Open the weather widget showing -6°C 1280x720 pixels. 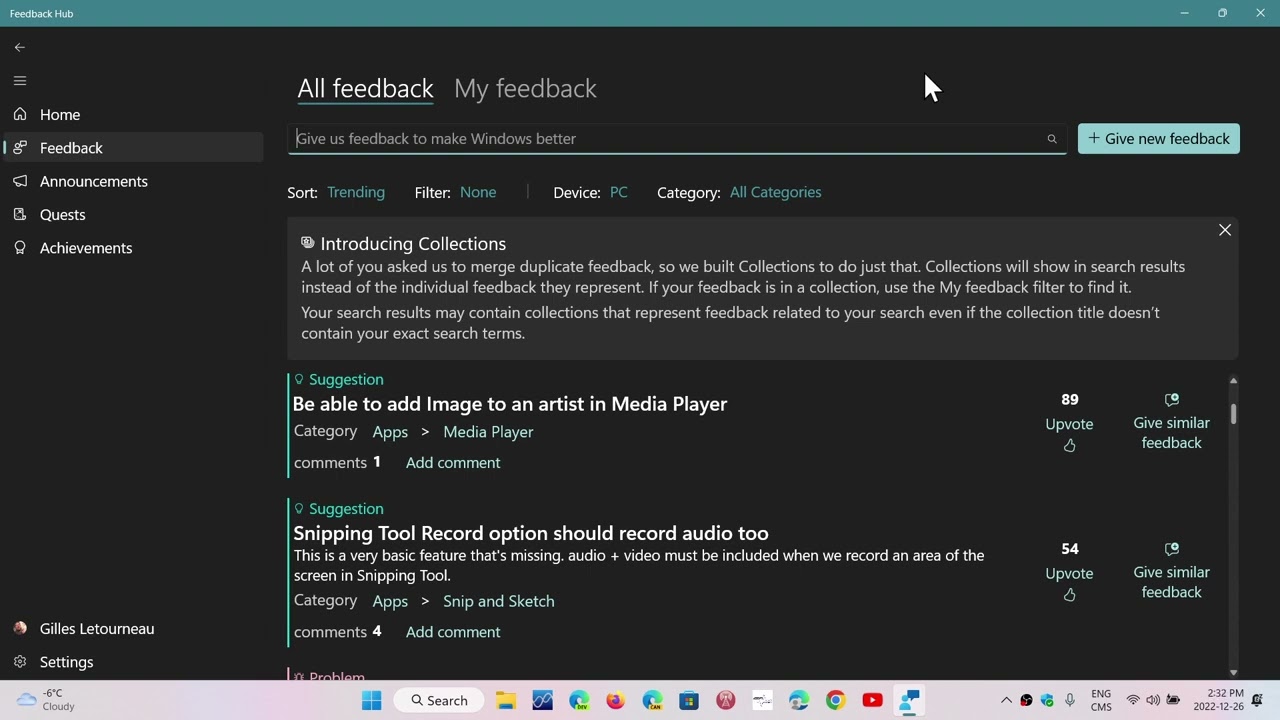(x=46, y=700)
